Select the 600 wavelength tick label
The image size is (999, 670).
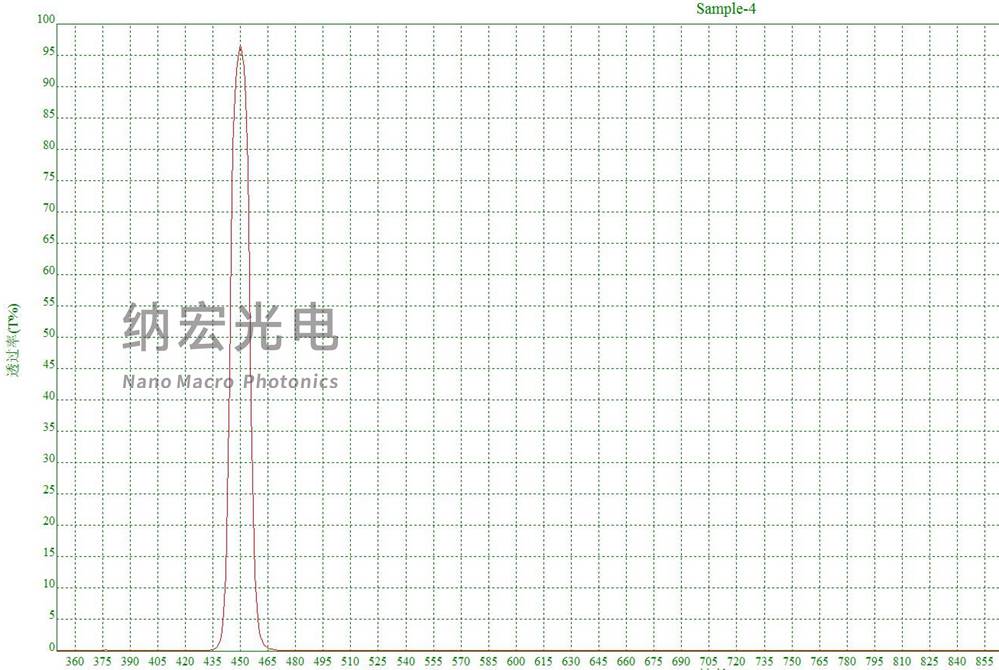pyautogui.click(x=517, y=662)
